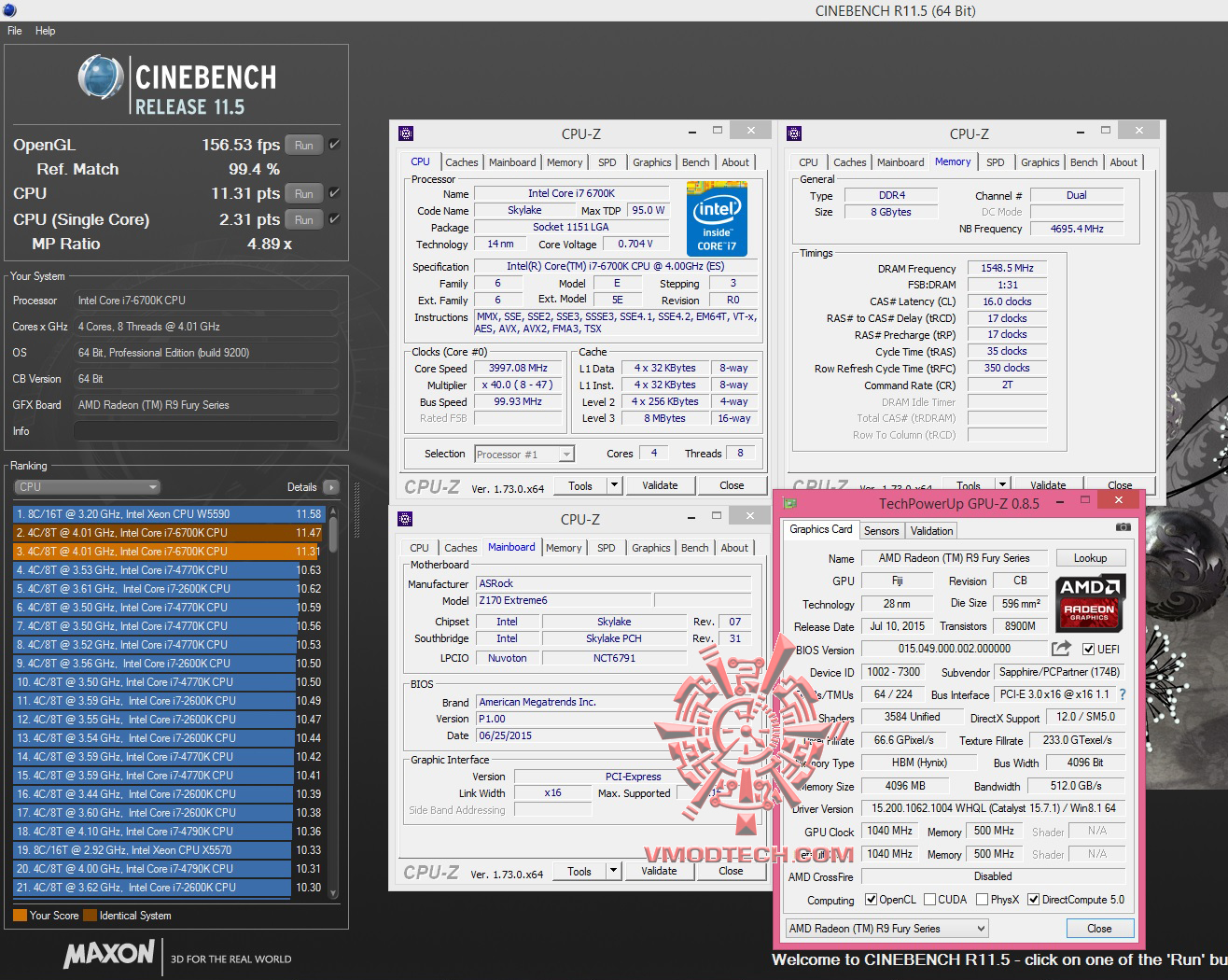Run the OpenGL benchmark
This screenshot has width=1228, height=980.
click(x=304, y=145)
